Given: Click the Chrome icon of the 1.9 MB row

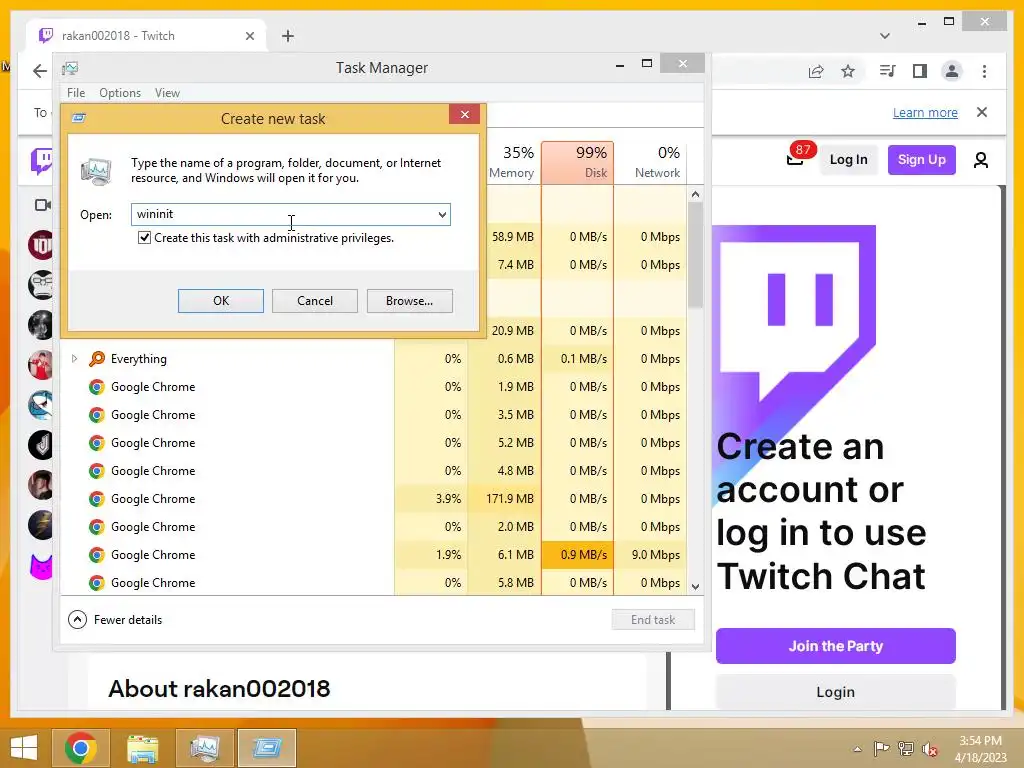Looking at the screenshot, I should click(x=97, y=387).
